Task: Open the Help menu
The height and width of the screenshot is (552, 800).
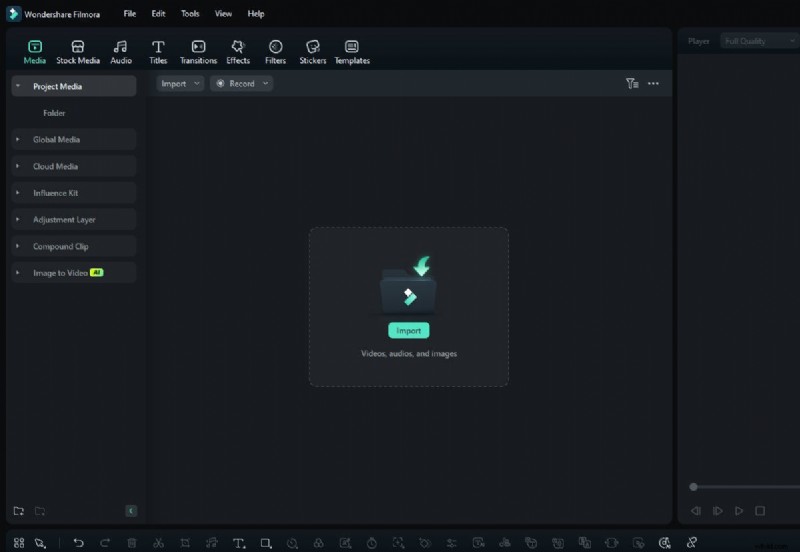Action: point(256,14)
